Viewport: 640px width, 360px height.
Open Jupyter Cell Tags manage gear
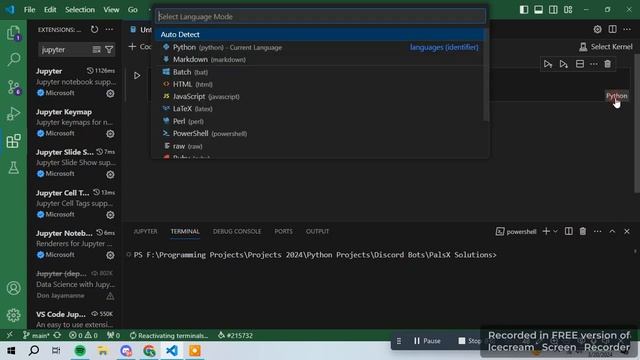pos(110,215)
